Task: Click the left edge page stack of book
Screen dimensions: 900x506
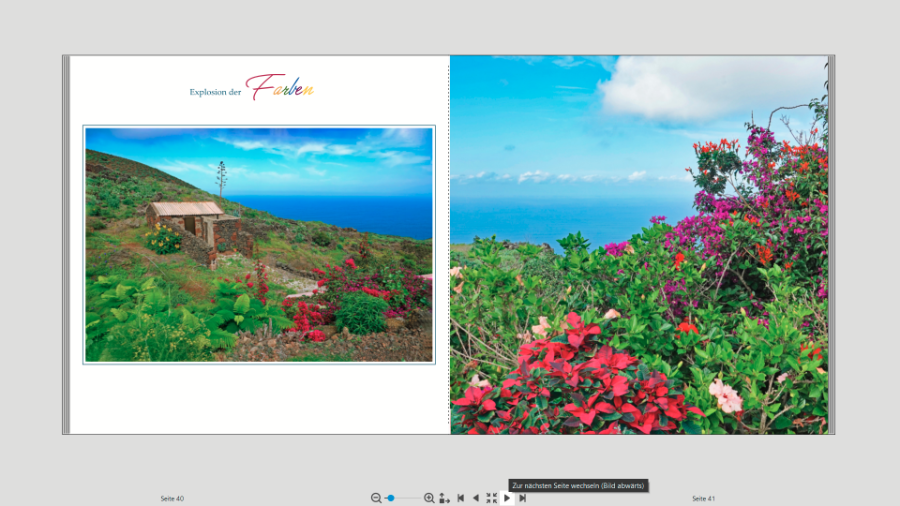Action: [x=66, y=245]
